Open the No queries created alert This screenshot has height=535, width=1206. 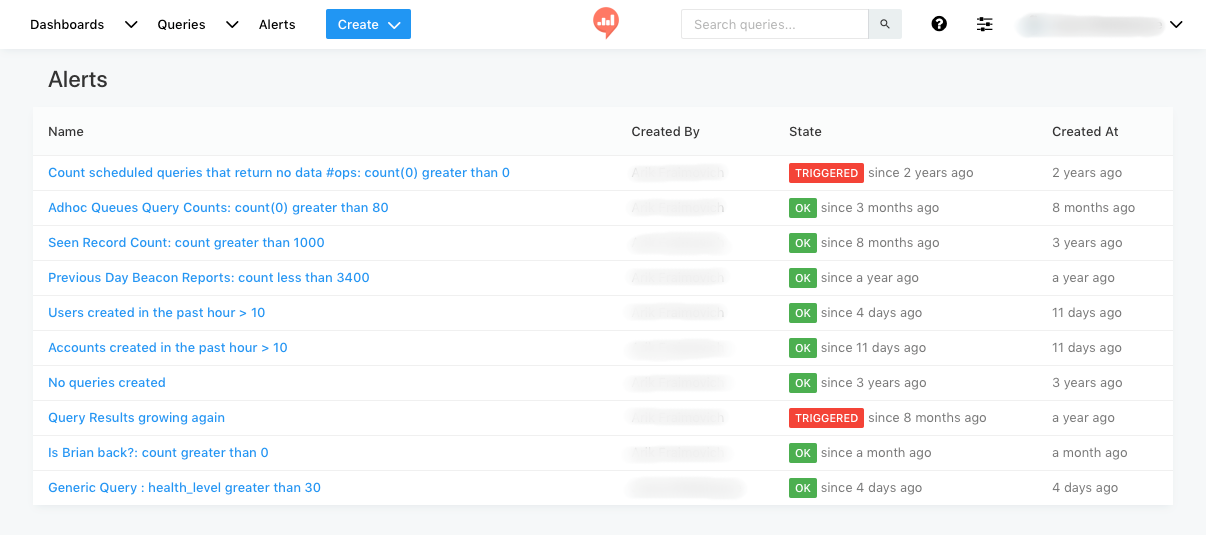[107, 383]
